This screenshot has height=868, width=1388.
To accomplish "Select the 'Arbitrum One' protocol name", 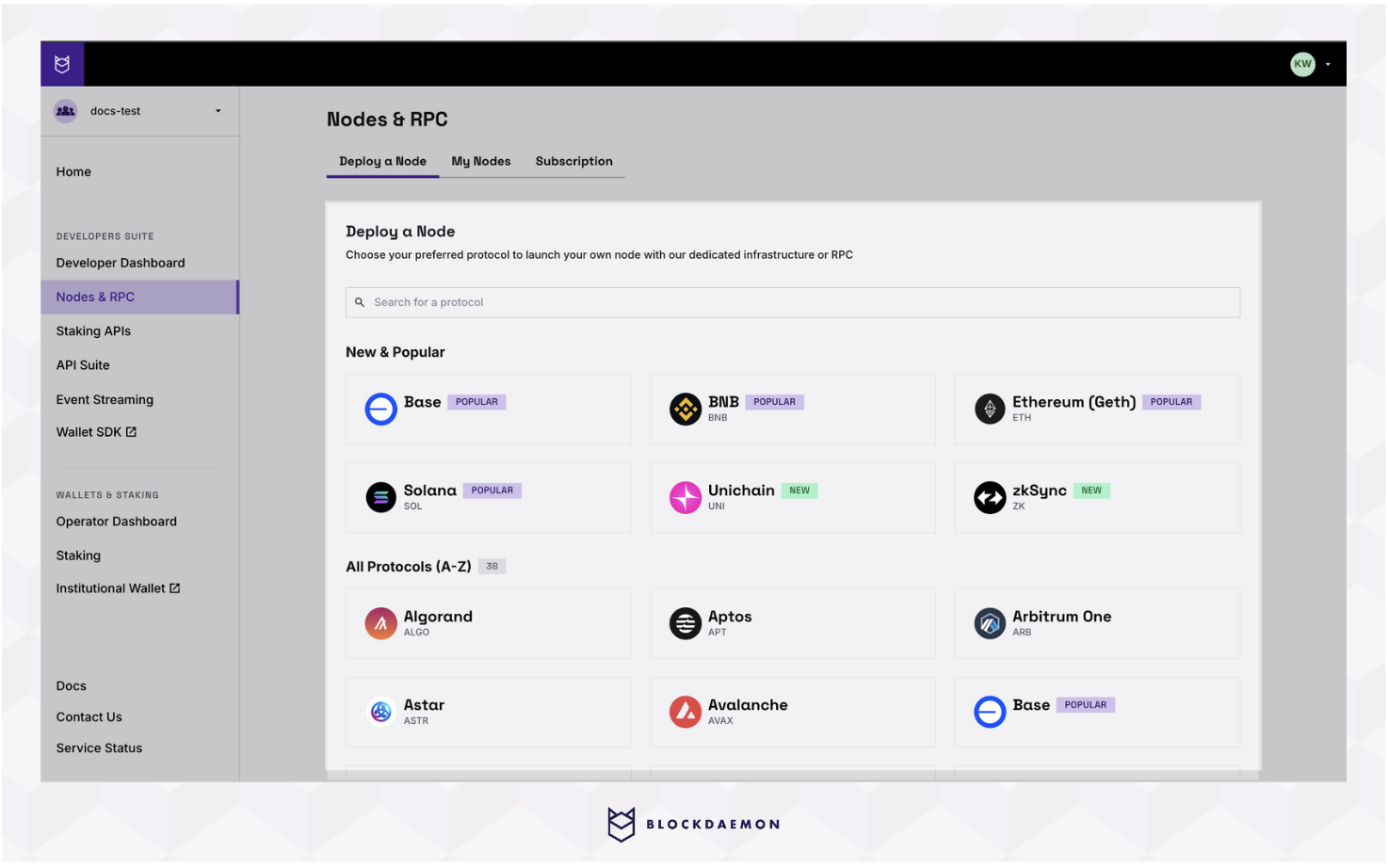I will coord(1062,618).
